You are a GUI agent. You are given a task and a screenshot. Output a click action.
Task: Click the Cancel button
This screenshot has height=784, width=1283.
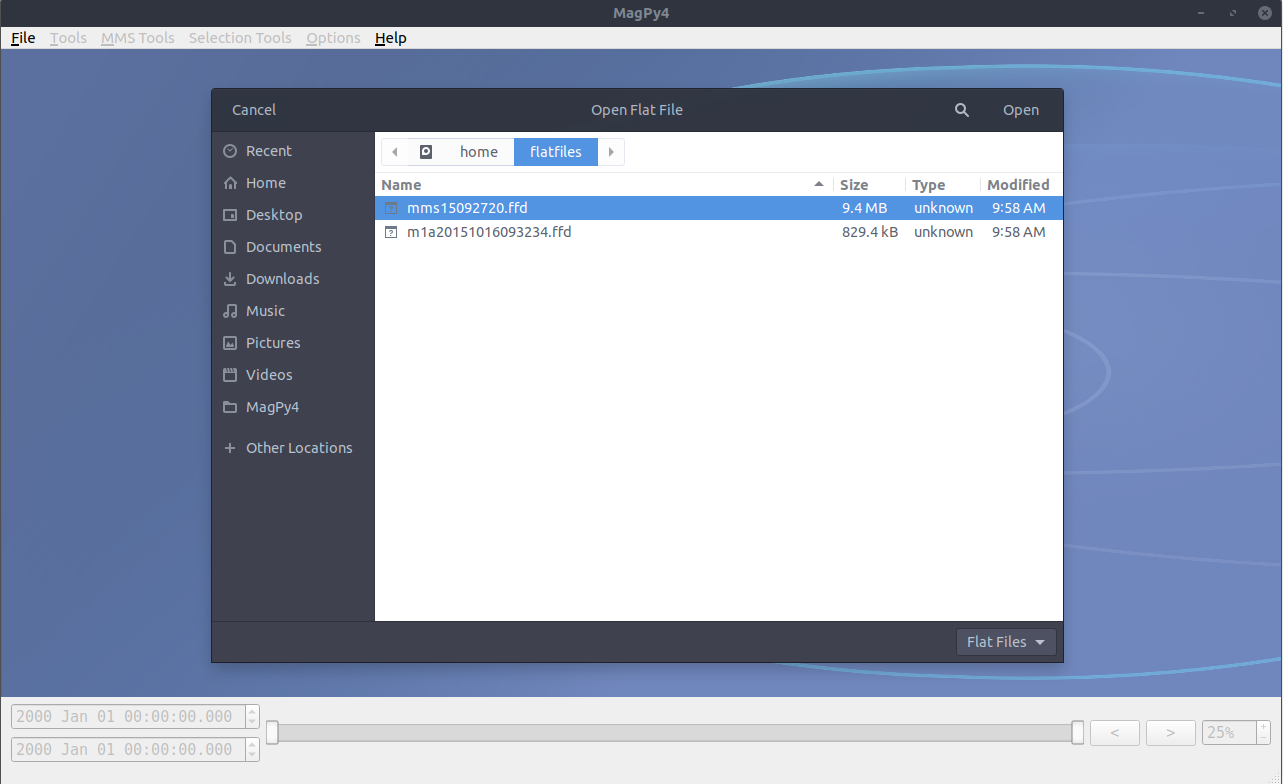point(254,110)
